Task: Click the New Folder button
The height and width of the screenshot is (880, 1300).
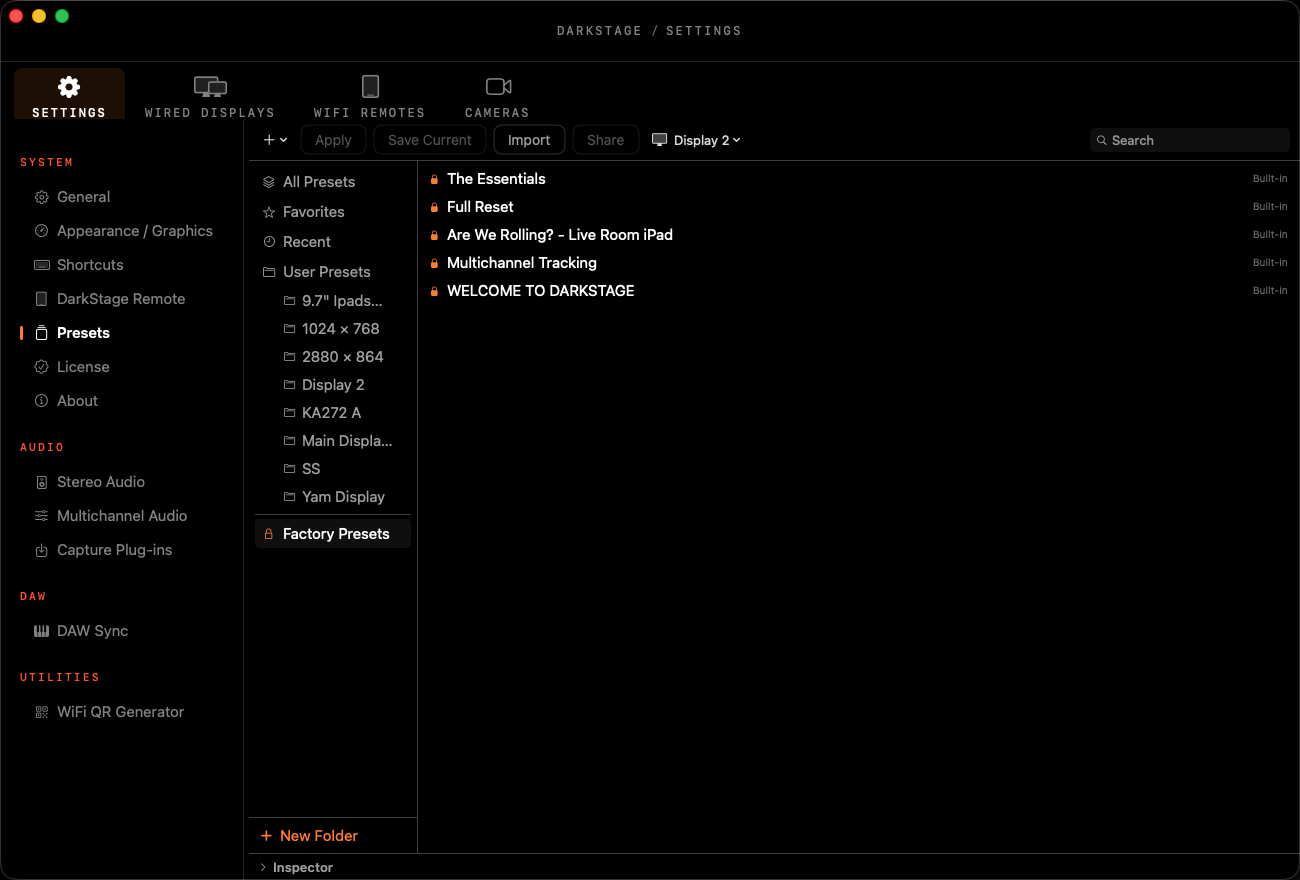Action: [309, 836]
